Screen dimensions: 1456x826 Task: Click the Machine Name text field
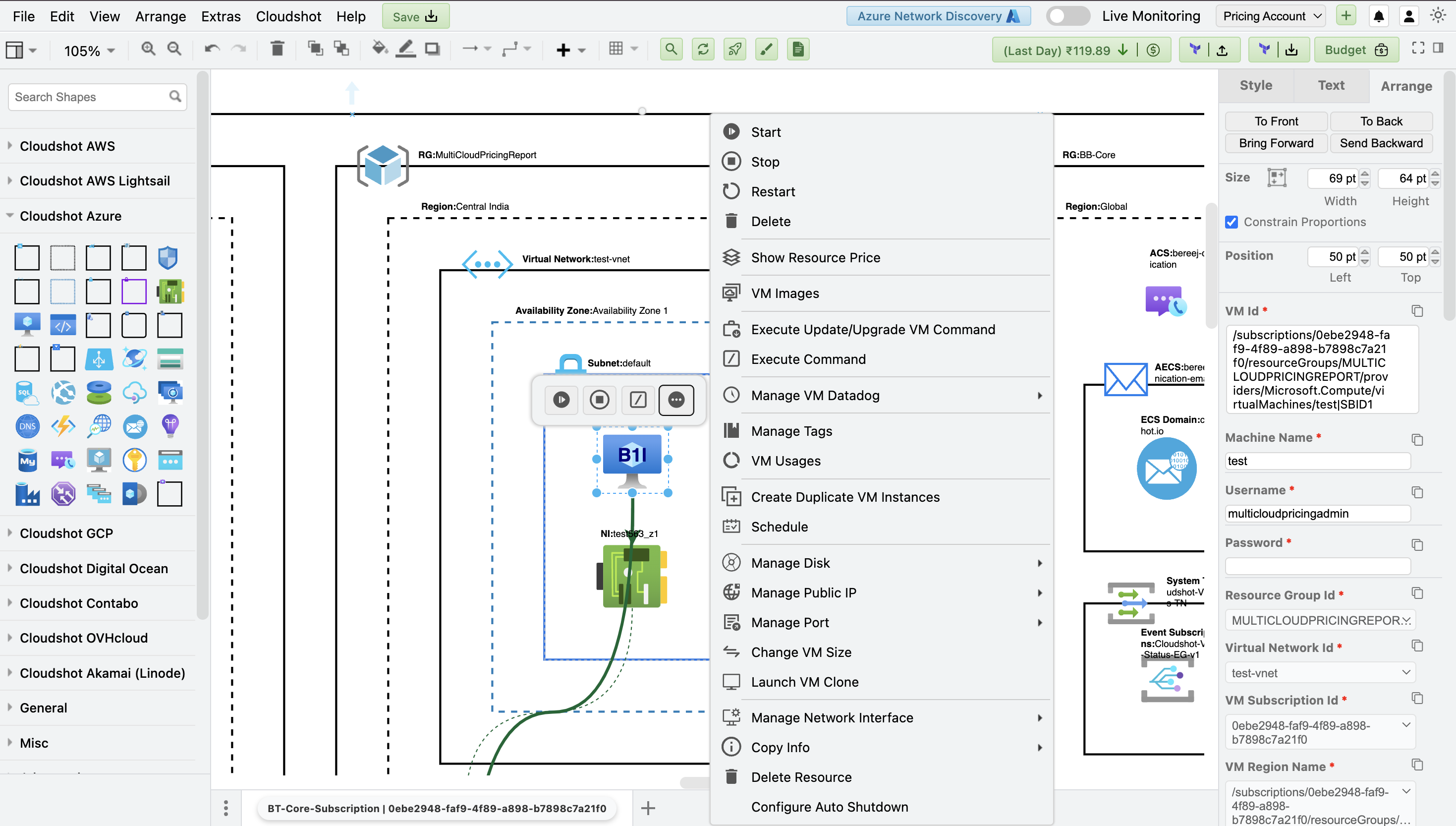click(x=1318, y=461)
